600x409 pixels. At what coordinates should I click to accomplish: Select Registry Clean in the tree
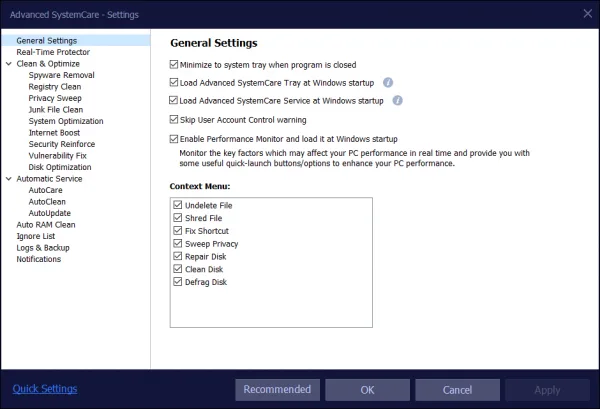(x=55, y=87)
